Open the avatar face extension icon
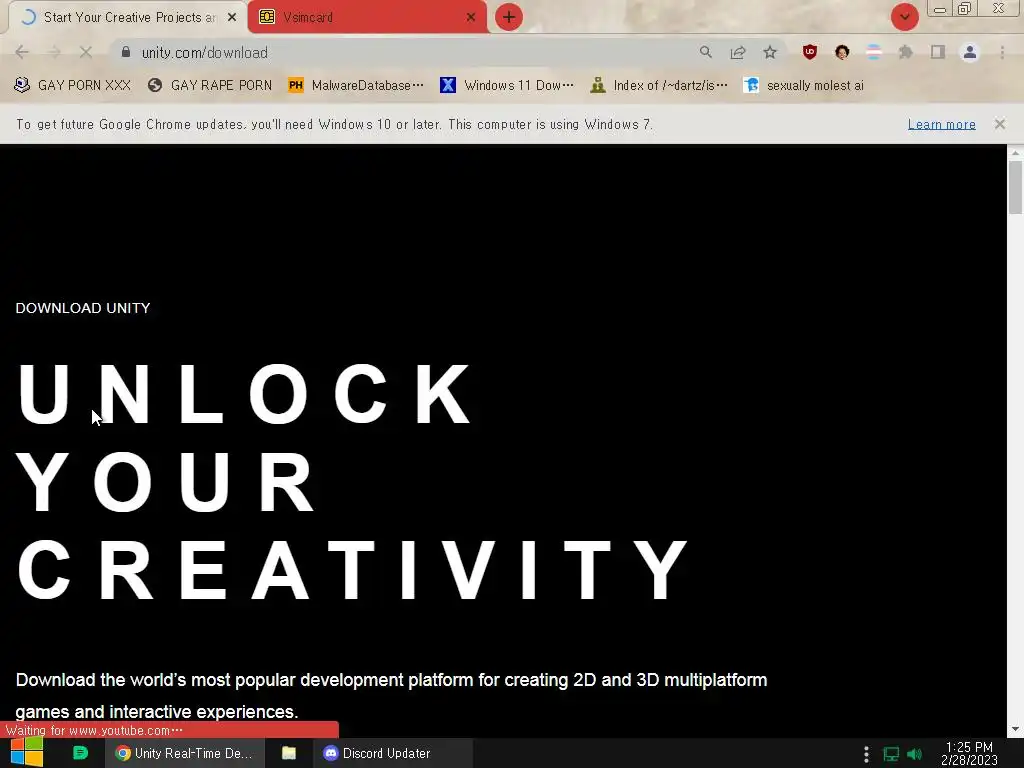Screen dimensions: 1024x768 tap(842, 52)
